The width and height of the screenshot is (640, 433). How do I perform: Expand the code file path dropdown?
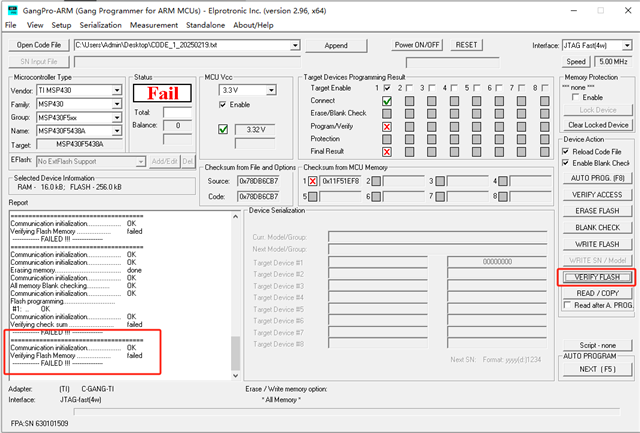(x=295, y=45)
